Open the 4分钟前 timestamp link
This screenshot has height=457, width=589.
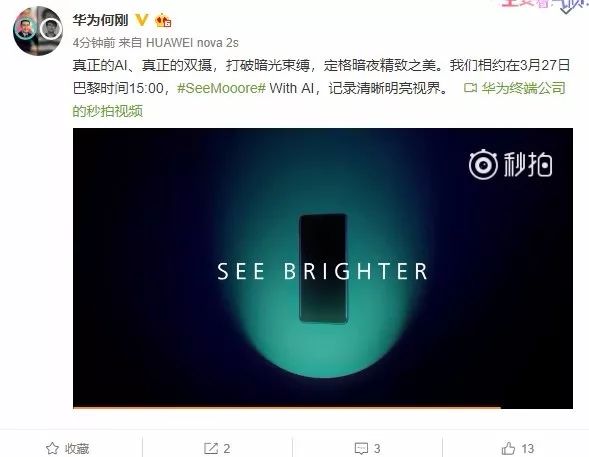pos(94,43)
